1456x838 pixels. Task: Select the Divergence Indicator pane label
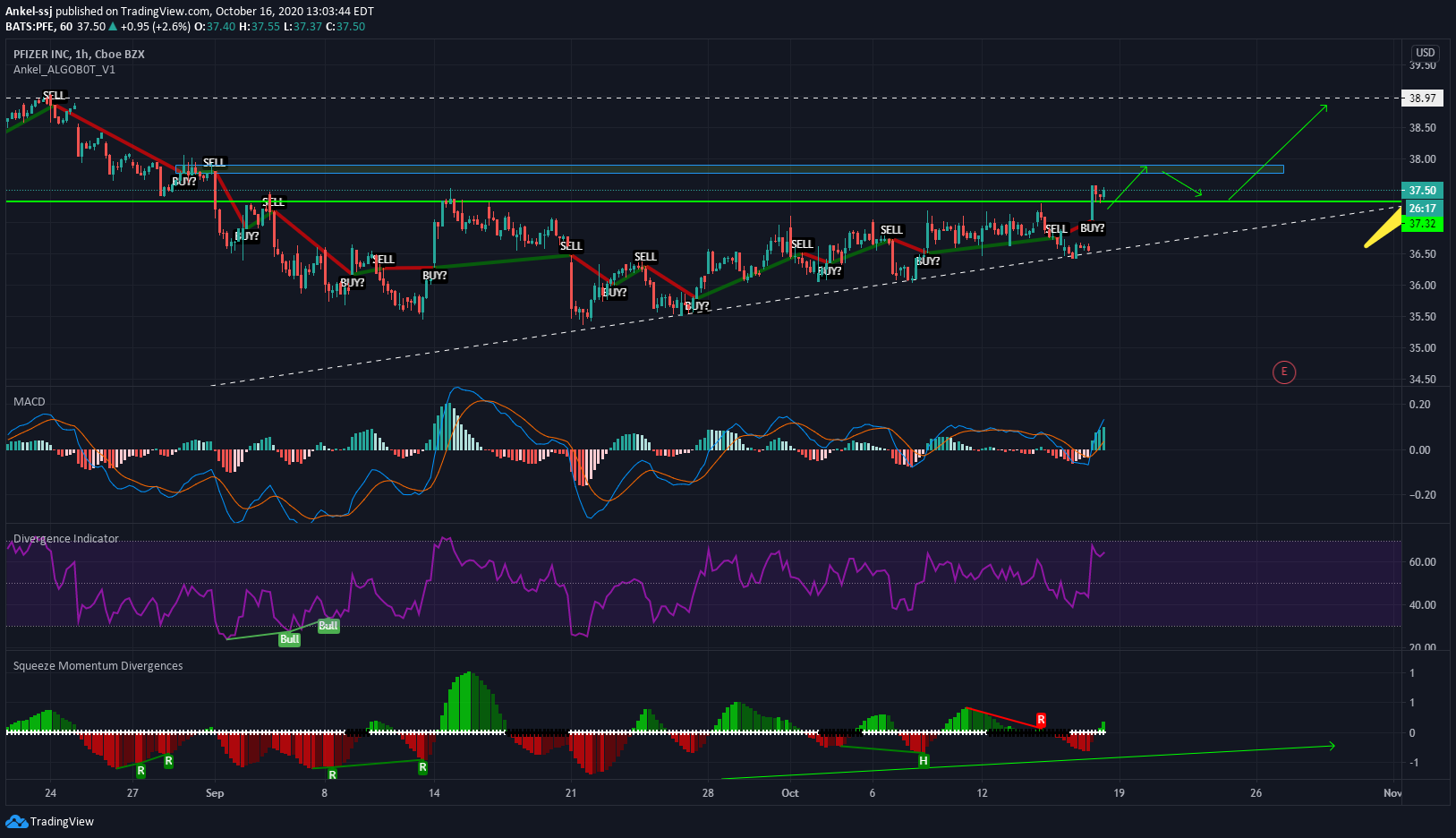click(66, 538)
